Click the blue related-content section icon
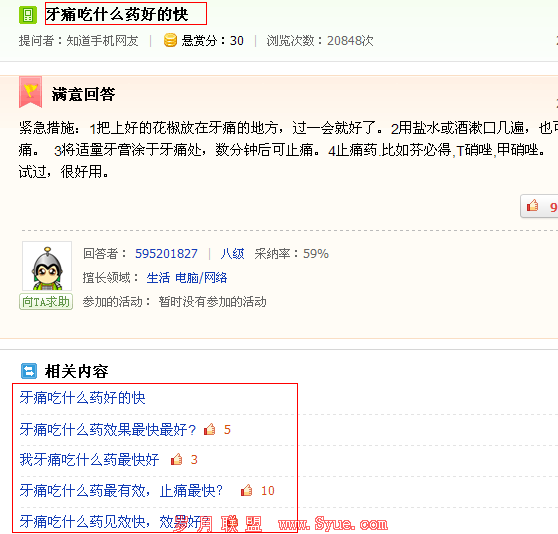The image size is (558, 534). [x=29, y=371]
